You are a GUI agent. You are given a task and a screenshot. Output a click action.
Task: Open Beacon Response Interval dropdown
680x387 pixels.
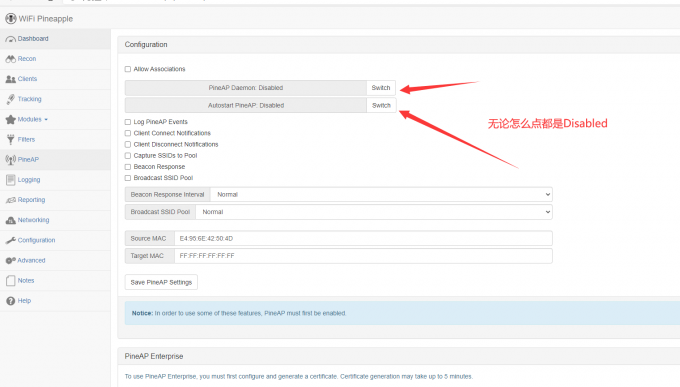(x=381, y=194)
